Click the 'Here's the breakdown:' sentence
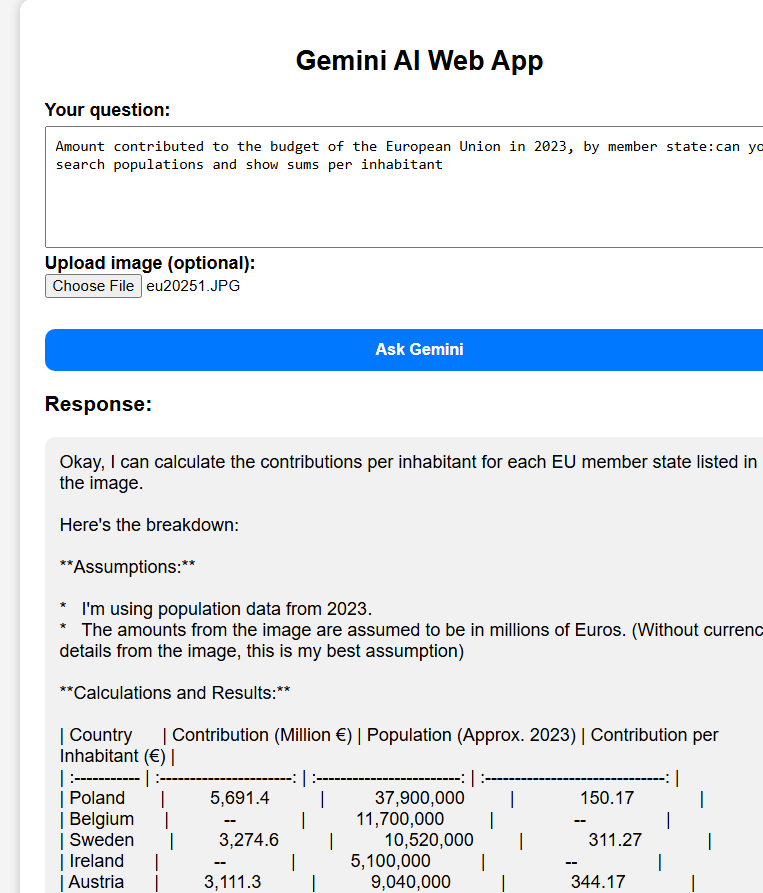The height and width of the screenshot is (893, 763). point(149,525)
